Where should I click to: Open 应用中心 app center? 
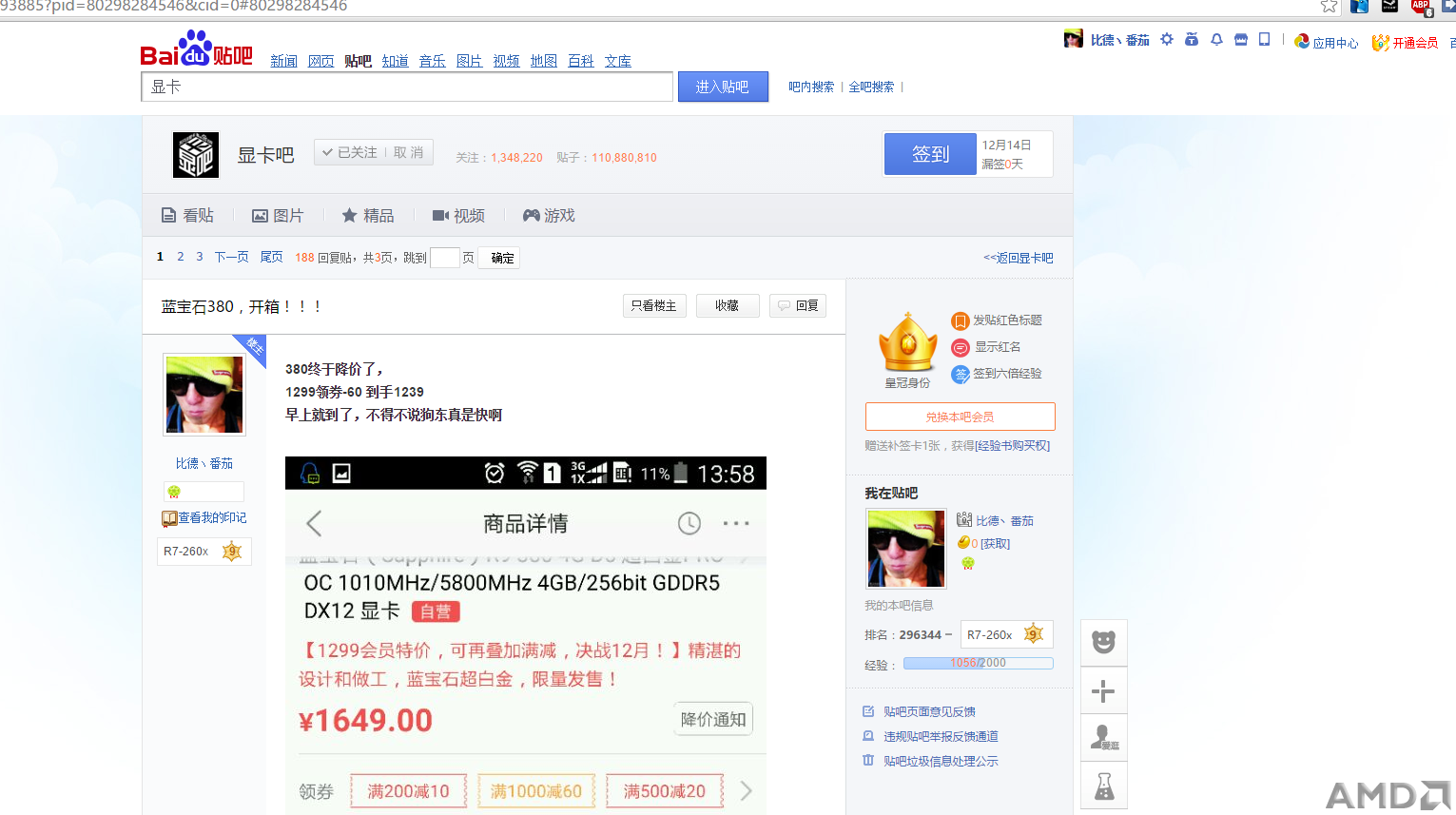1327,42
